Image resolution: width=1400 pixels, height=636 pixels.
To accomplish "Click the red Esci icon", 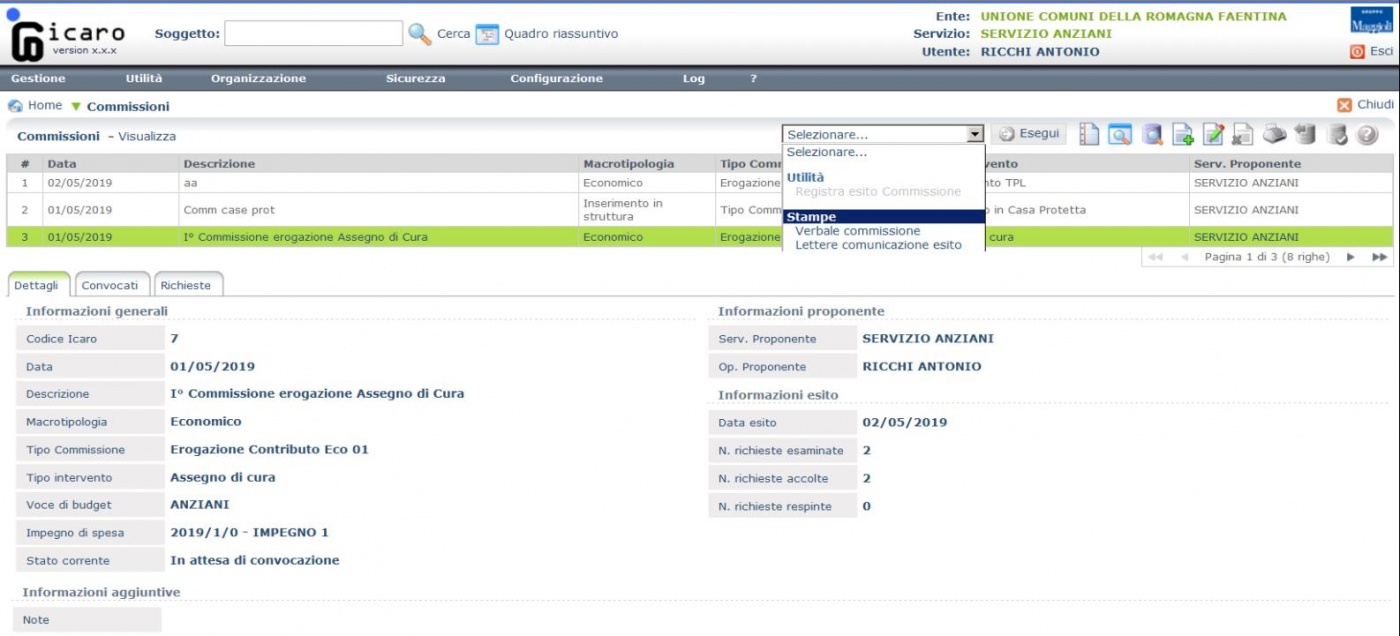I will (1357, 51).
